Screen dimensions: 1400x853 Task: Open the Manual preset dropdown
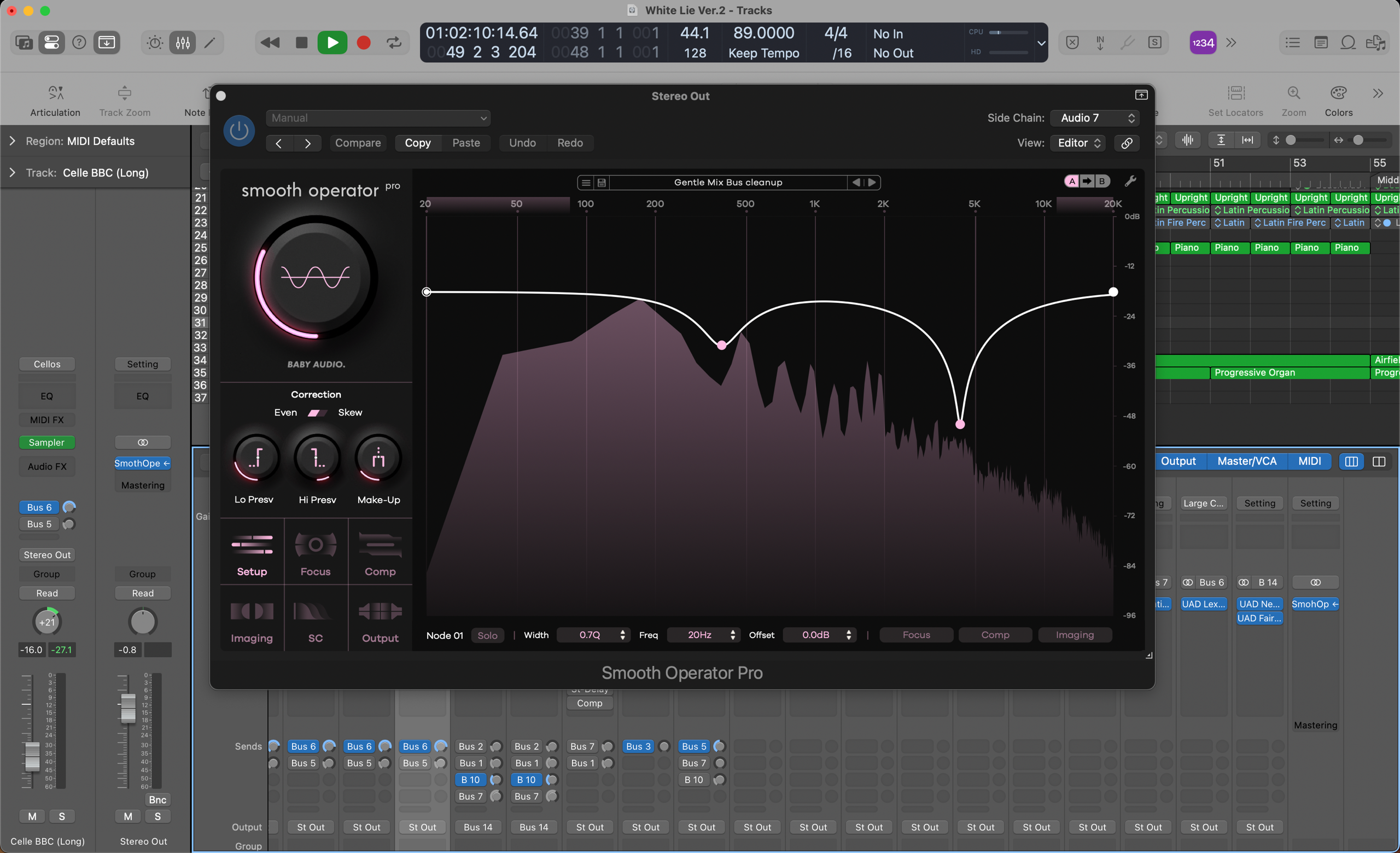click(x=378, y=118)
